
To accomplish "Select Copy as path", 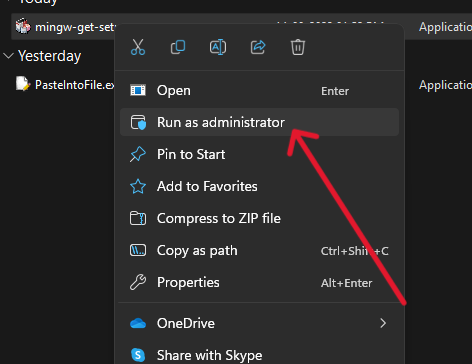I will 259,250.
